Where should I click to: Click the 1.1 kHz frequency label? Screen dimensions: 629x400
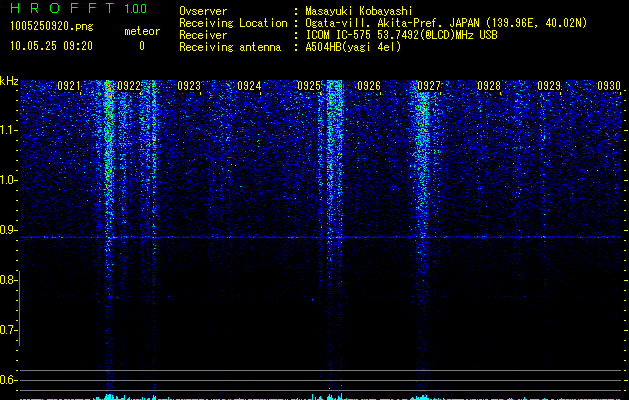coord(8,130)
